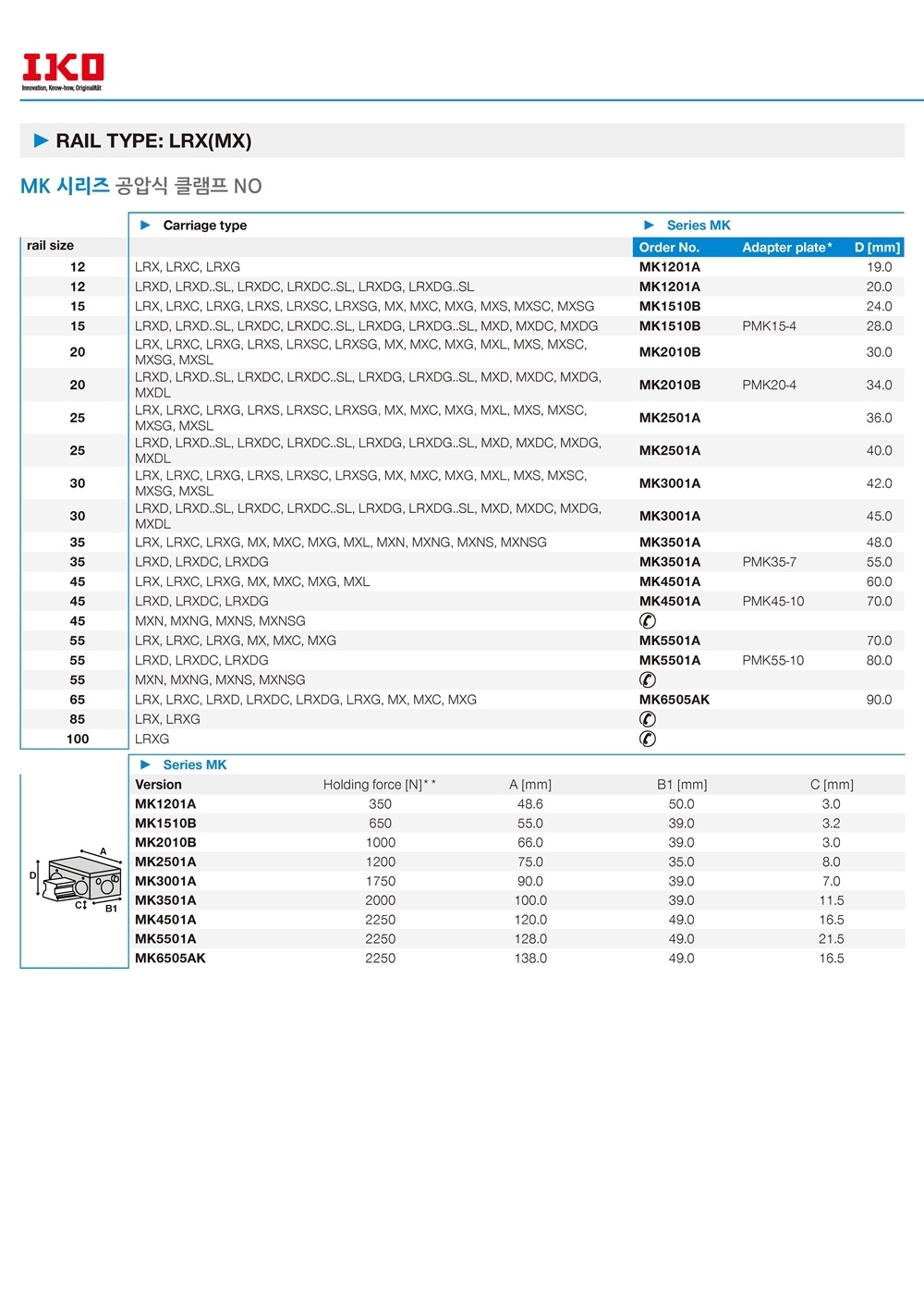Click the A value '138.0'

pos(530,959)
